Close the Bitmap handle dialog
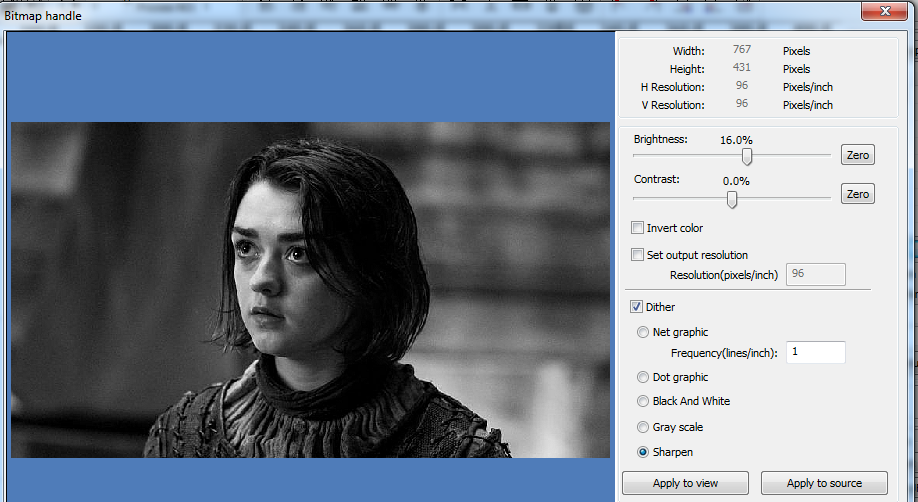Image resolution: width=918 pixels, height=502 pixels. 885,11
